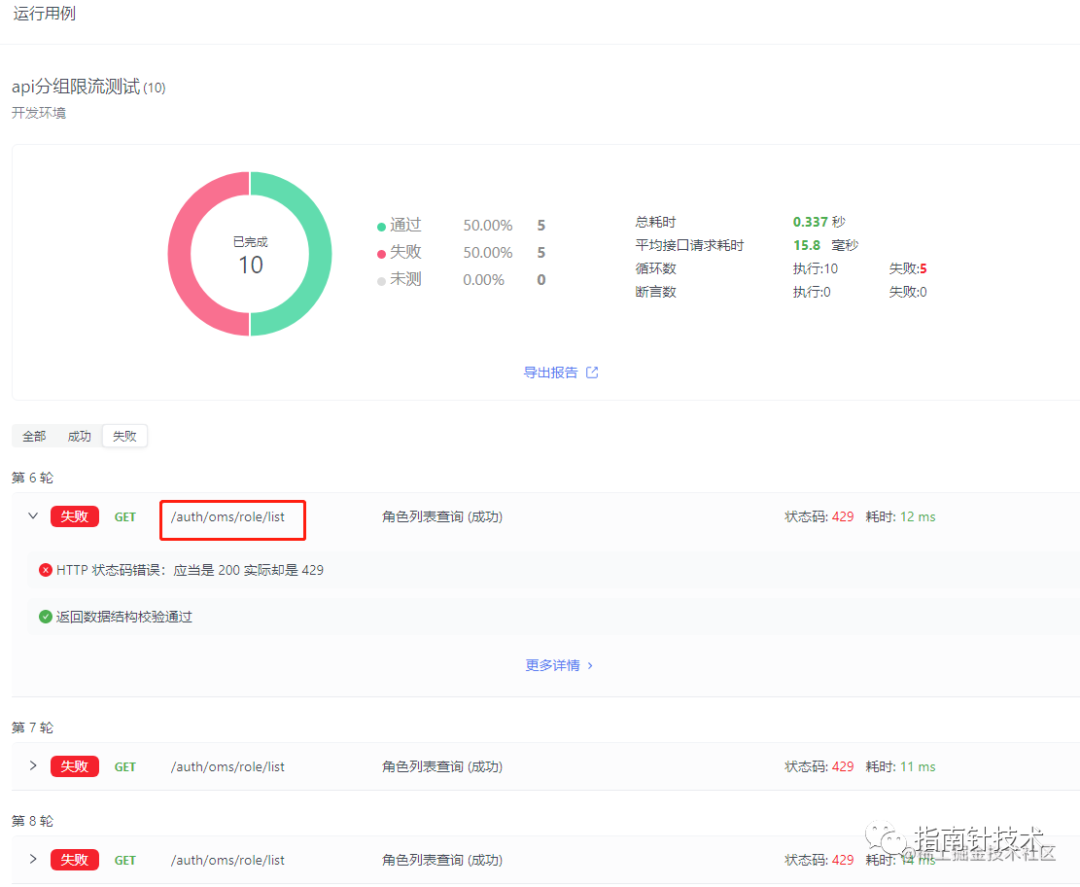Image resolution: width=1080 pixels, height=887 pixels.
Task: Click the pink failed segment of donut chart
Action: (180, 254)
